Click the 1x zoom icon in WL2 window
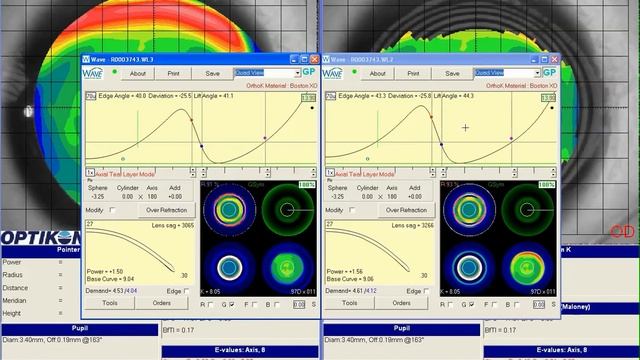The image size is (640, 360). pyautogui.click(x=330, y=173)
